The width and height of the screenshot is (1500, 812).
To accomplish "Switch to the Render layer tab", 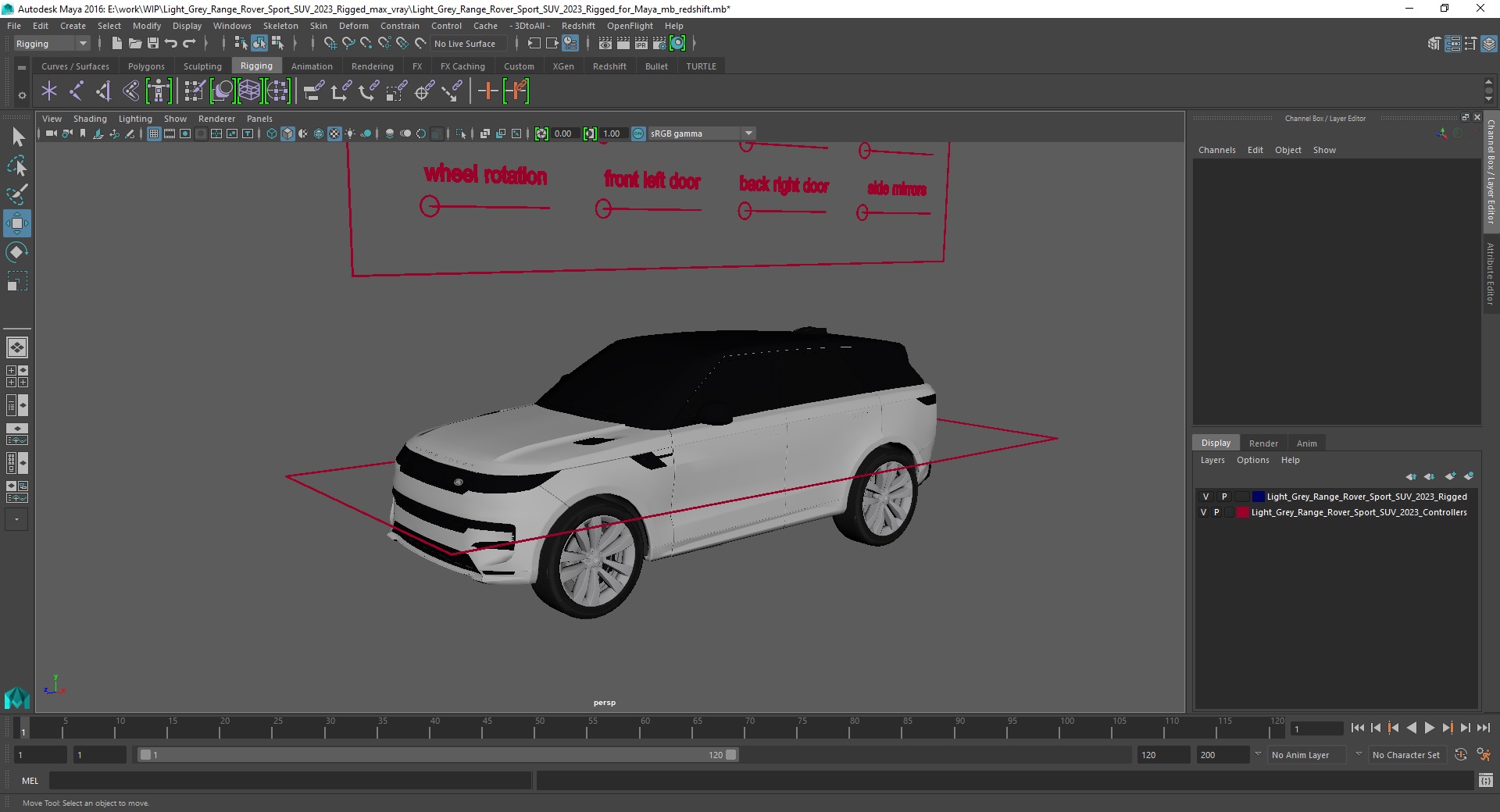I will point(1263,443).
